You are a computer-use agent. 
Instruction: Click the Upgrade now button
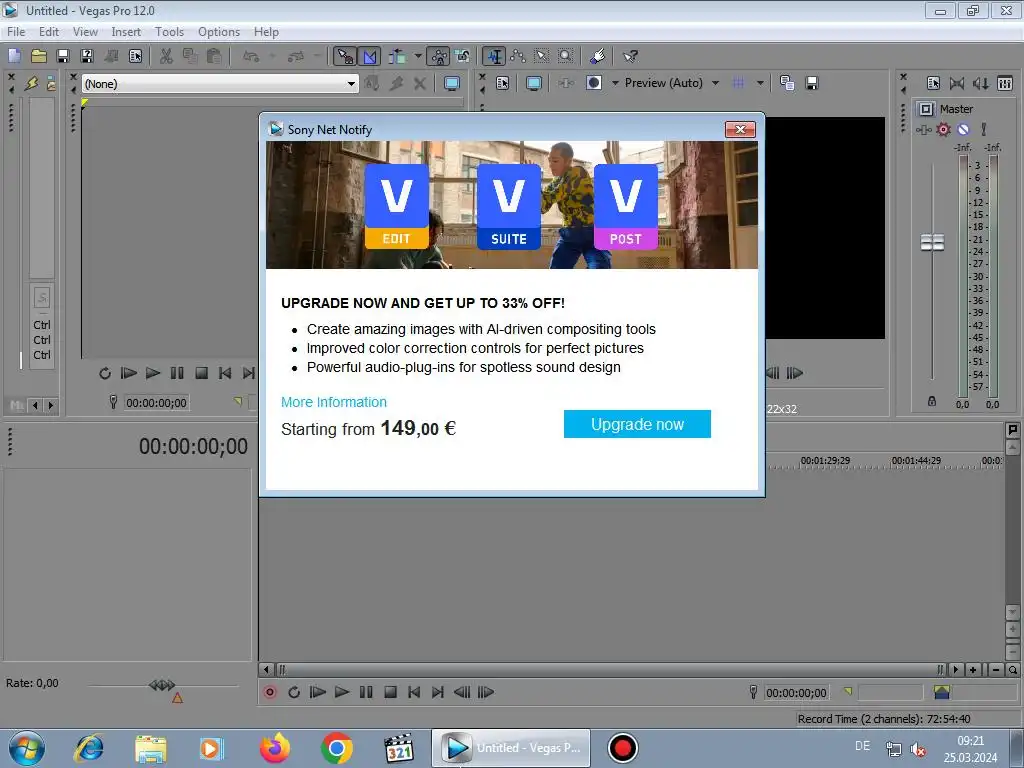[x=637, y=424]
